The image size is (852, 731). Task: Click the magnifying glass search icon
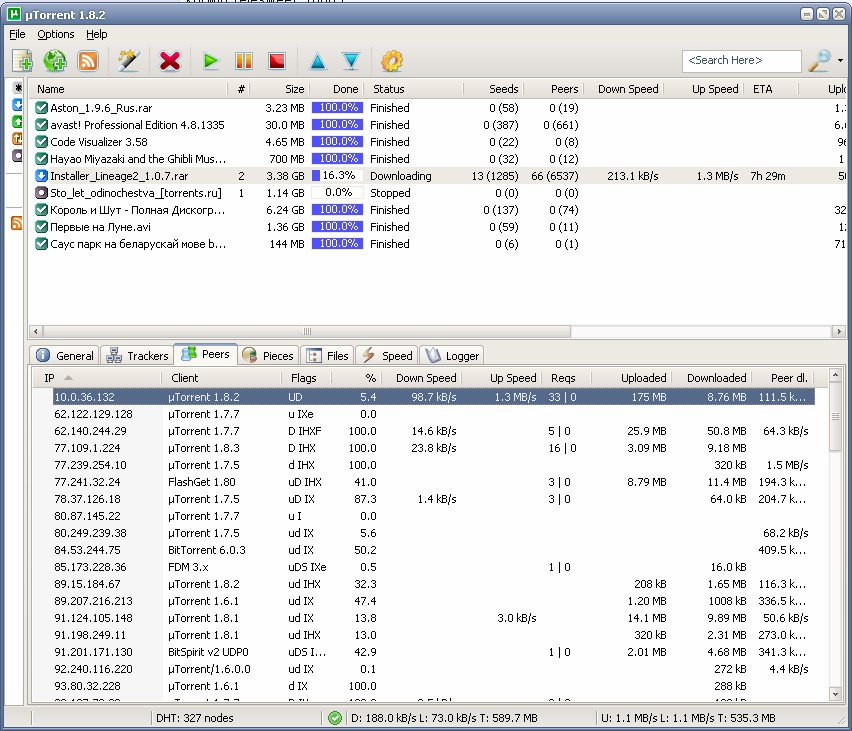(819, 61)
